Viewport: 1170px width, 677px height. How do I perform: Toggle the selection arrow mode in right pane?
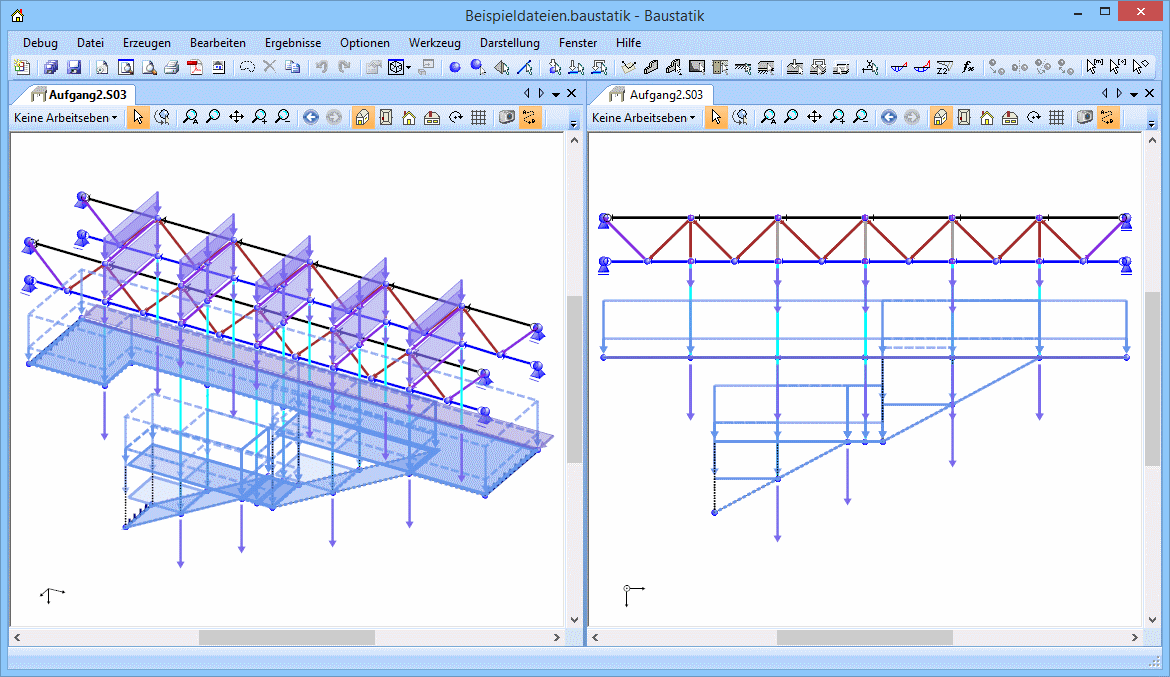tap(716, 117)
